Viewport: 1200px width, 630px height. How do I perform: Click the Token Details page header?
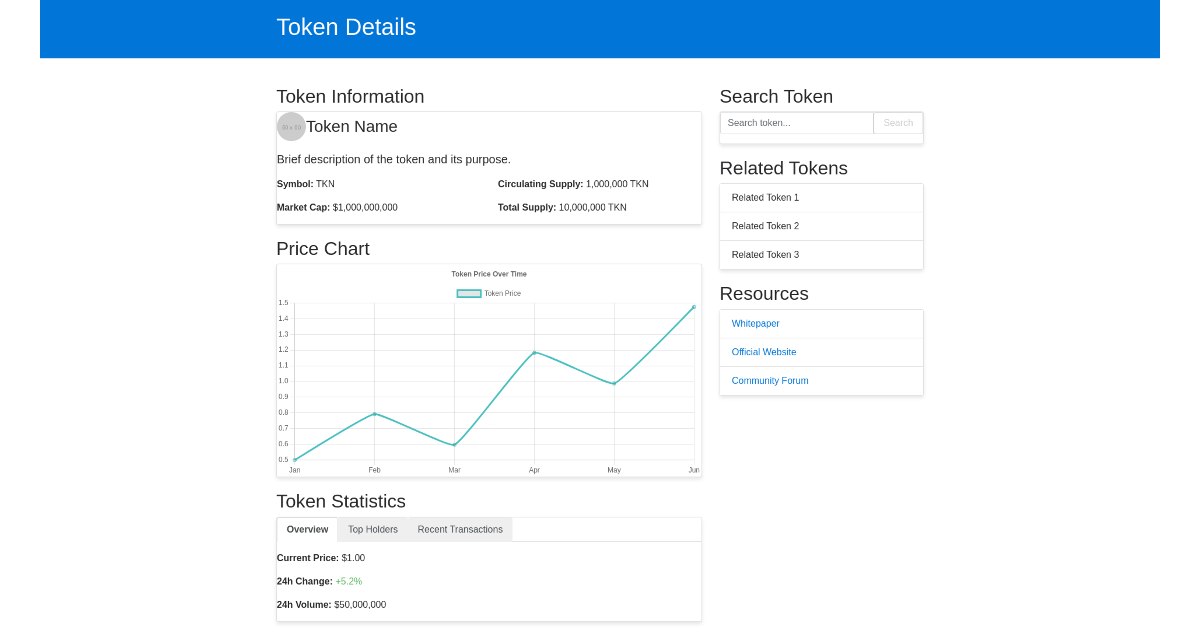point(346,27)
